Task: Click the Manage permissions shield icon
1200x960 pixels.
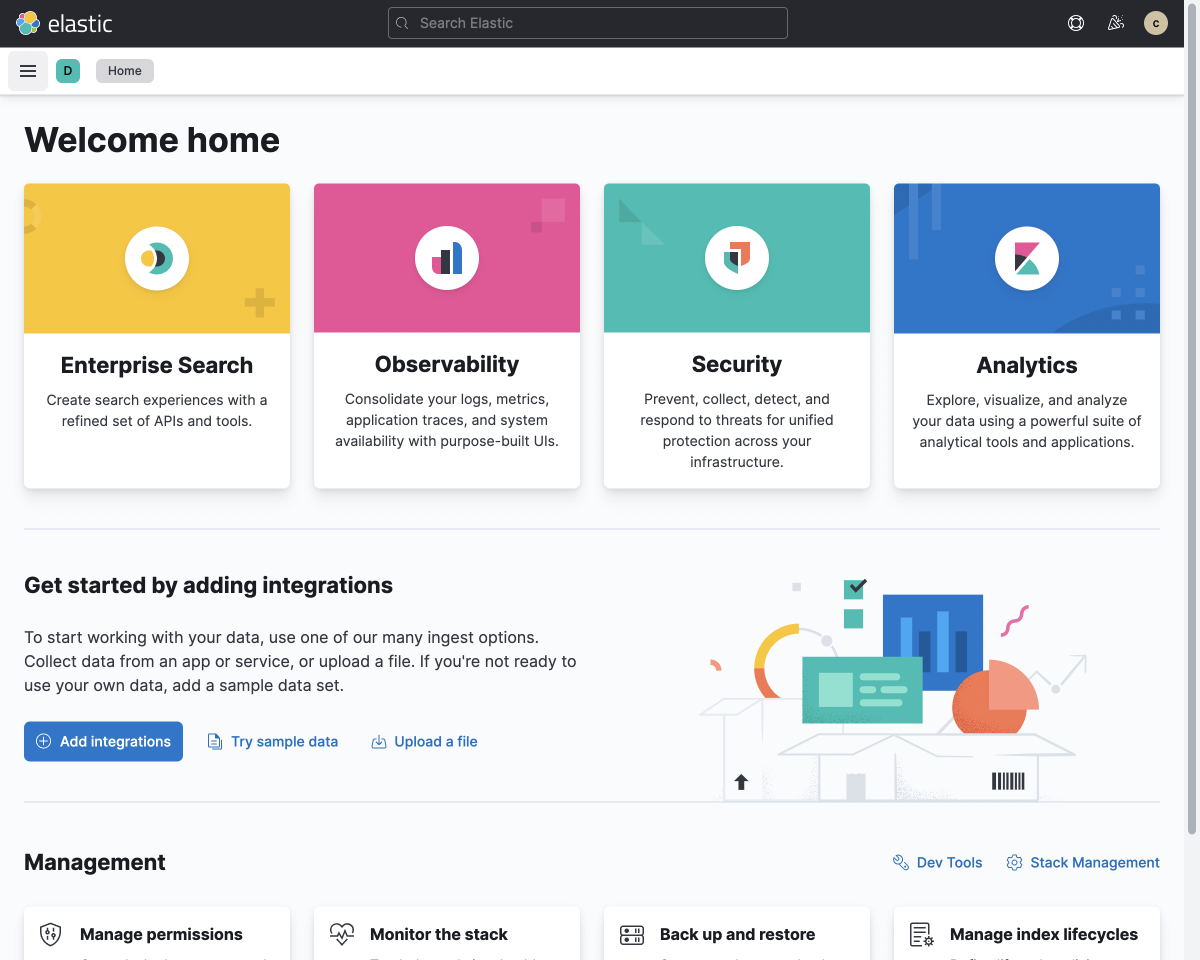Action: (x=50, y=934)
